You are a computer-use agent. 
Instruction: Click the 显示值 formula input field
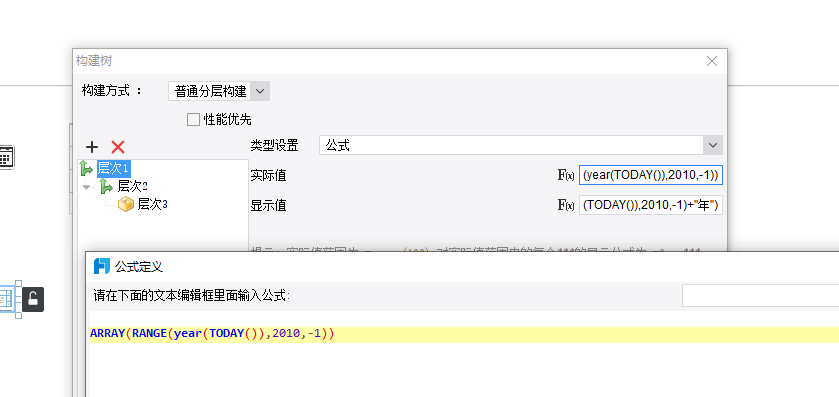(x=651, y=205)
